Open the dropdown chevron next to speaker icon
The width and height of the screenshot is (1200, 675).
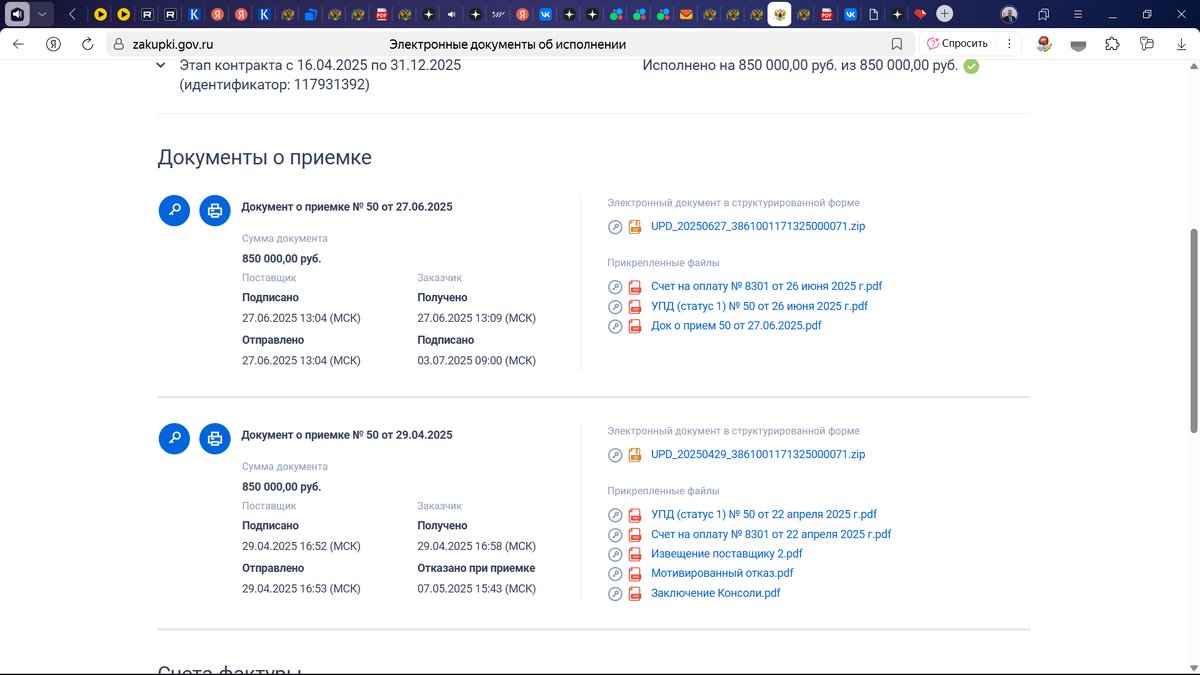[x=42, y=15]
